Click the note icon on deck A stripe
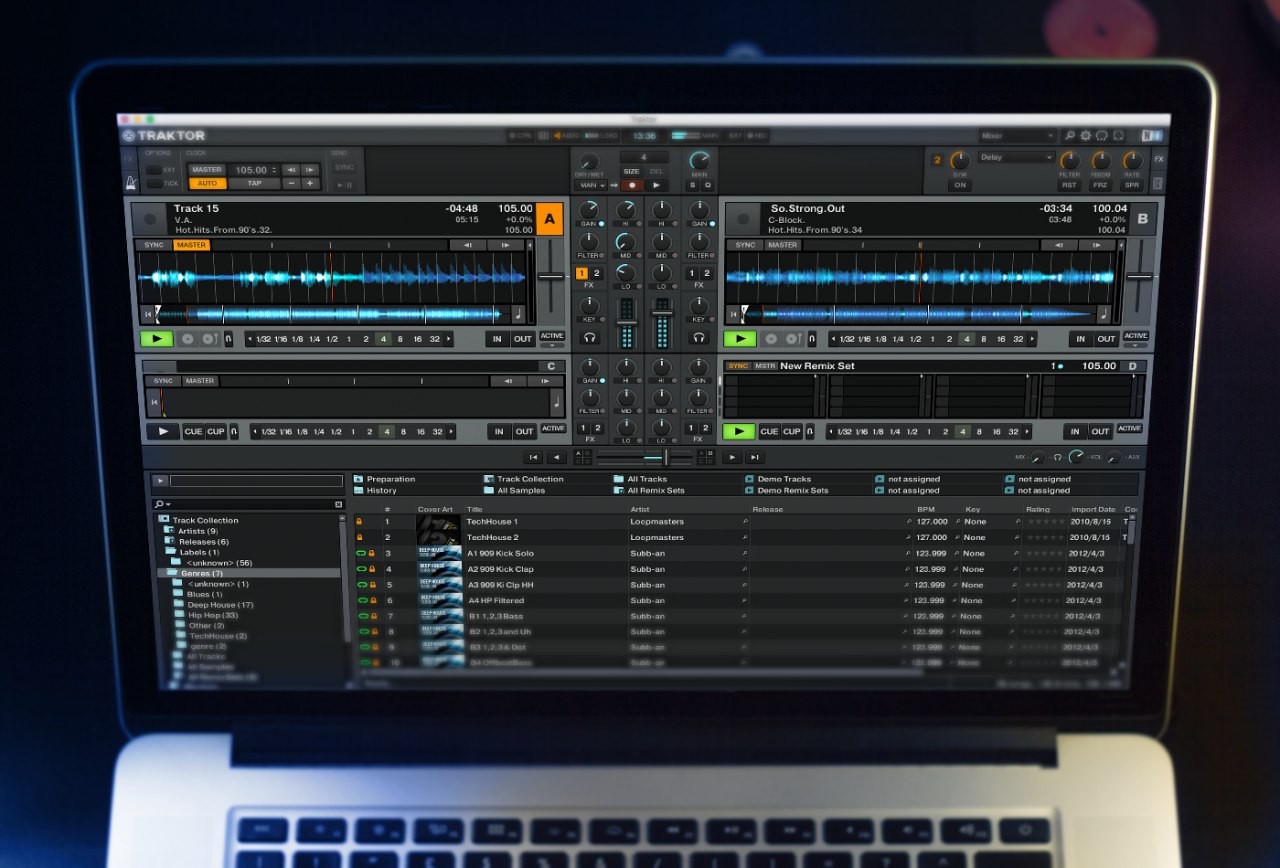Viewport: 1280px width, 868px height. (518, 314)
